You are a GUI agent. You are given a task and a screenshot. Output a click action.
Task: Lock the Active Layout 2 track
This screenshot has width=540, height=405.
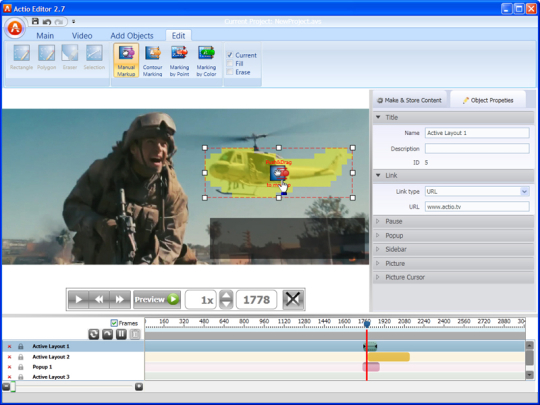click(21, 357)
